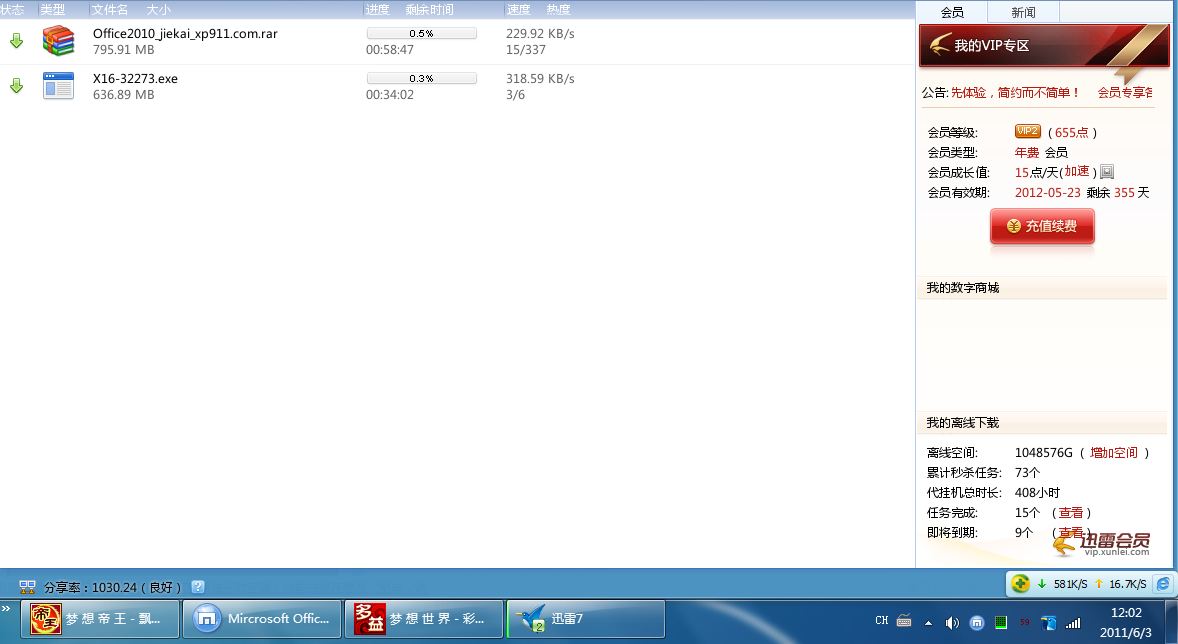This screenshot has width=1178, height=644.
Task: Click the round green icon in speed bar
Action: click(1020, 584)
